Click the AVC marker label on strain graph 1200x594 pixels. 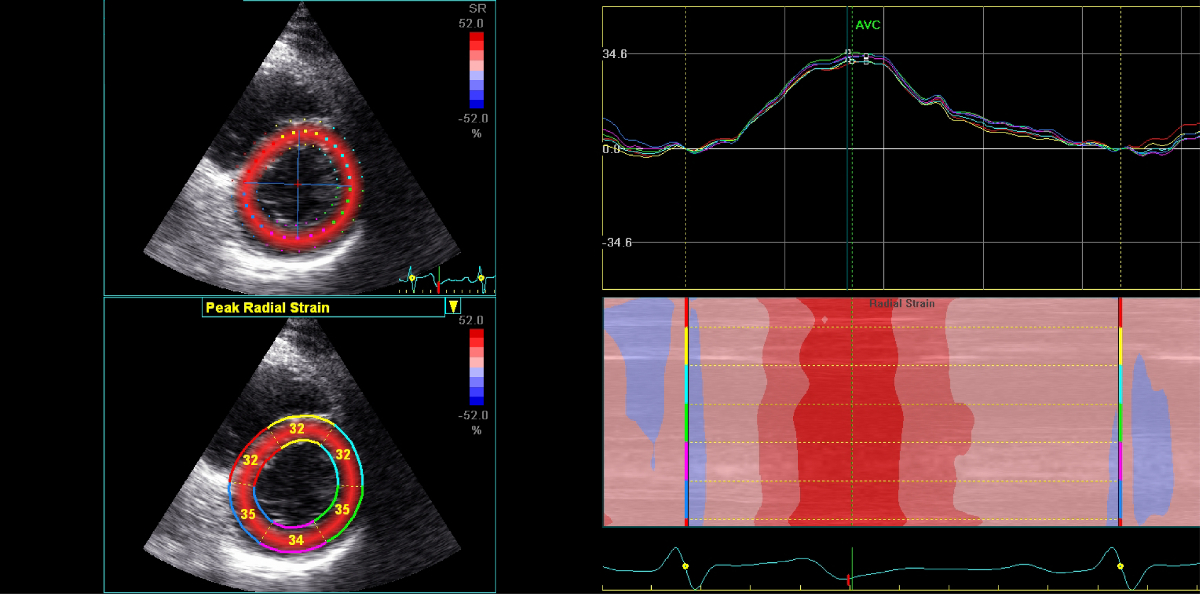[x=867, y=25]
